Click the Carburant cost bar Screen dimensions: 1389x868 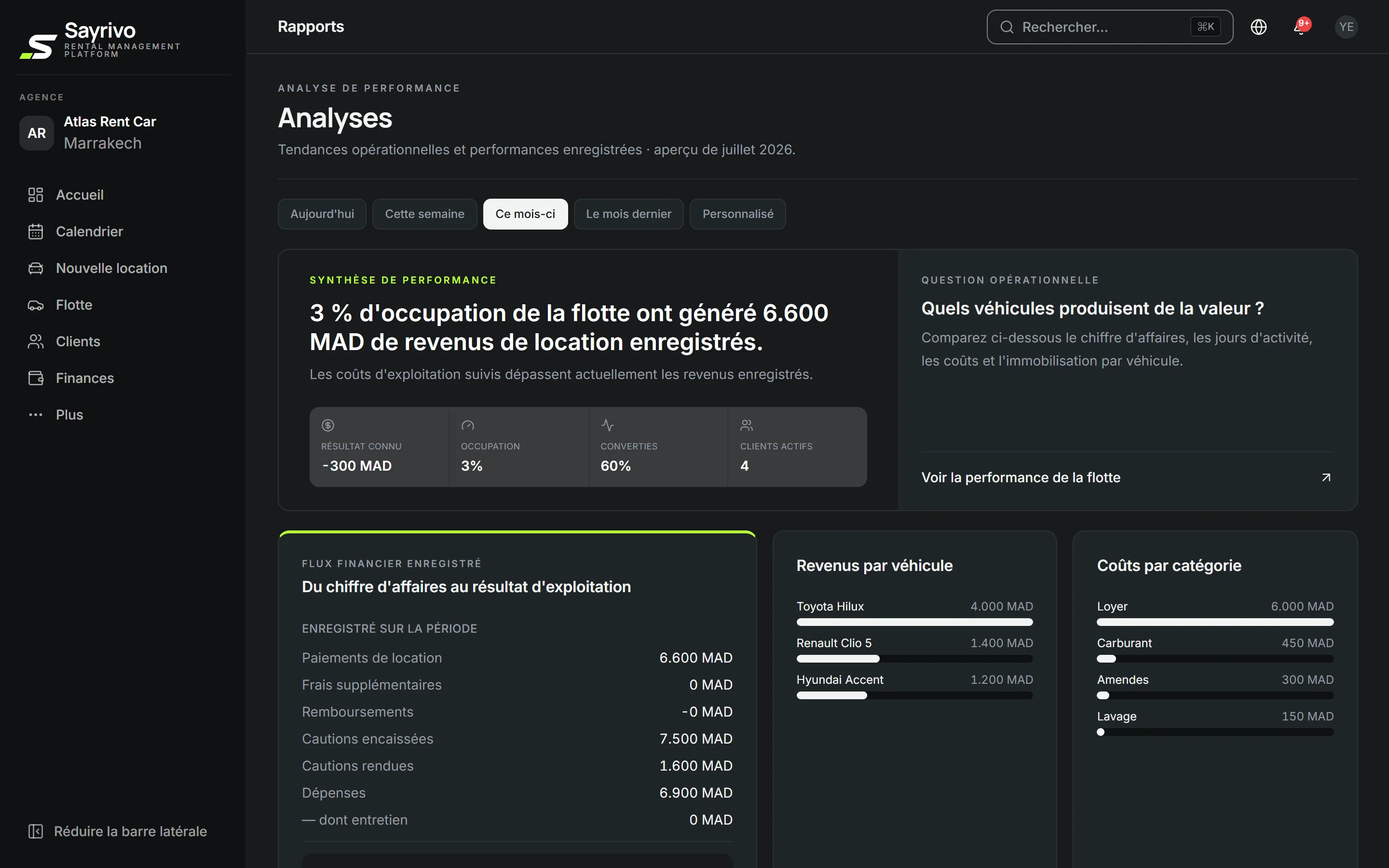coord(1215,659)
